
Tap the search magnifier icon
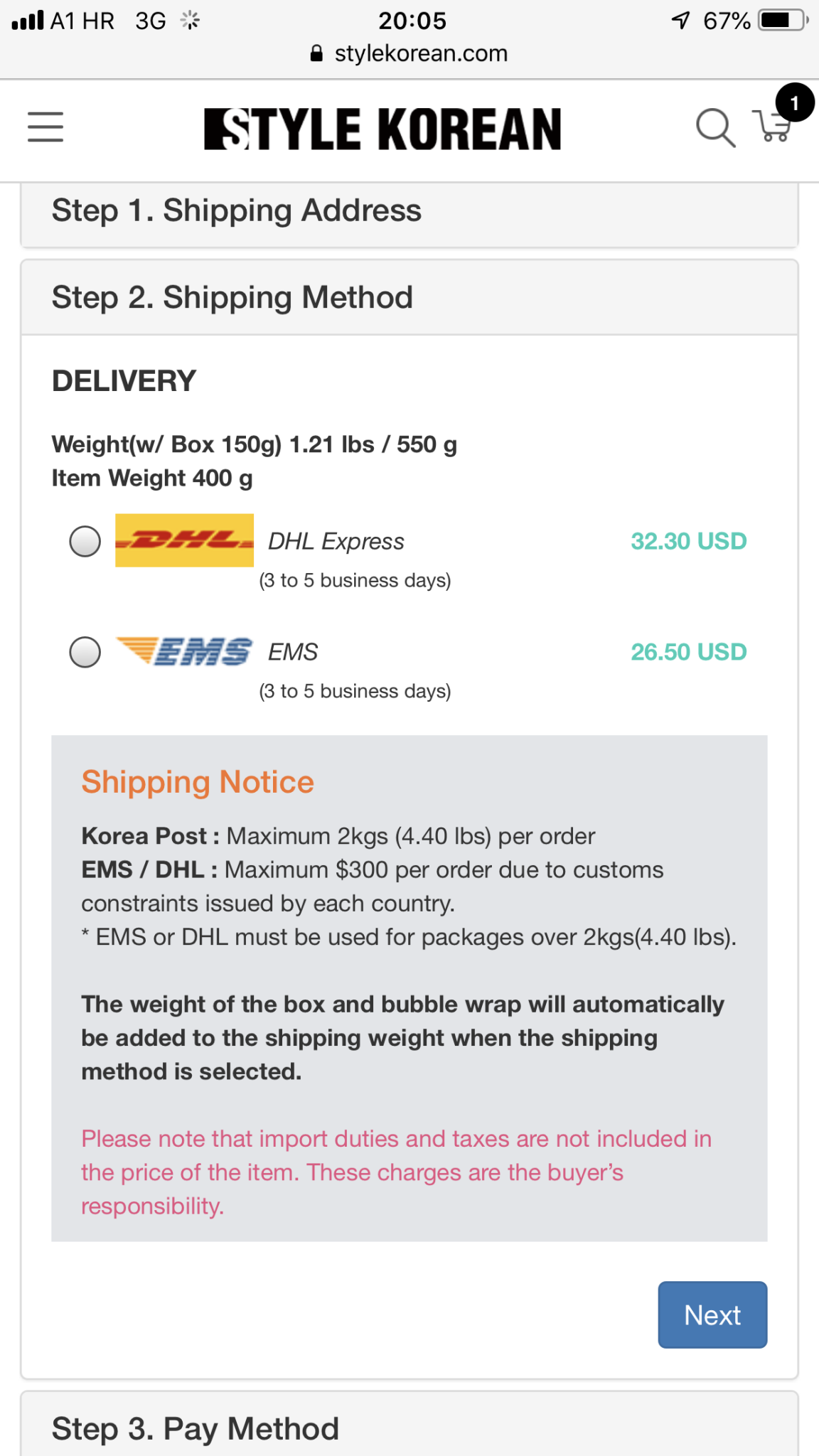coord(714,128)
